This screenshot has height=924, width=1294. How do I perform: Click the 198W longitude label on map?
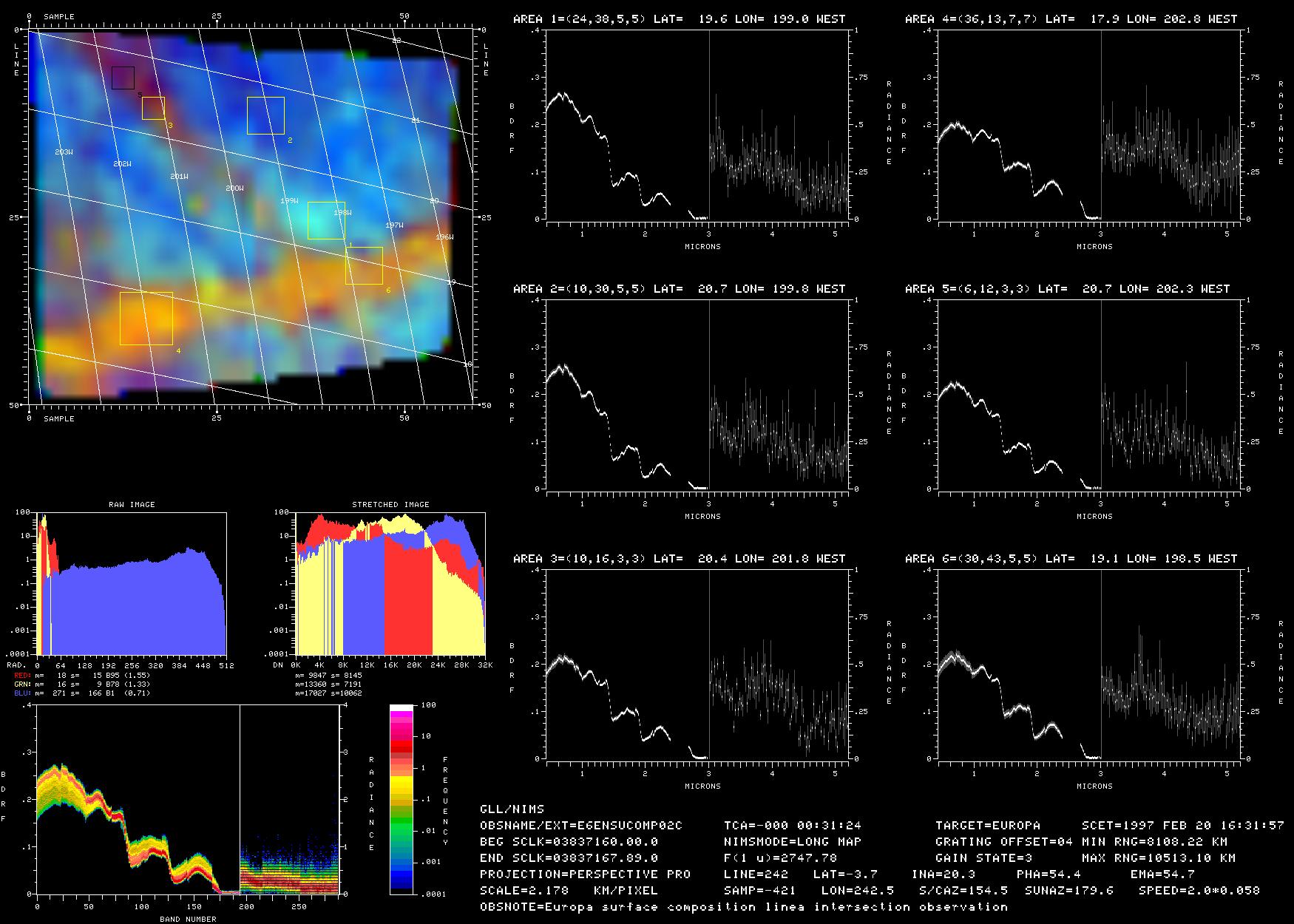(342, 213)
